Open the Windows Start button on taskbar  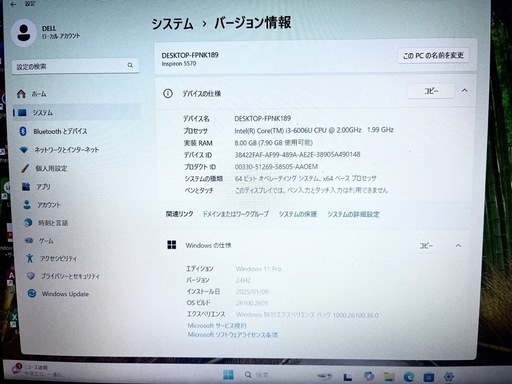point(228,375)
